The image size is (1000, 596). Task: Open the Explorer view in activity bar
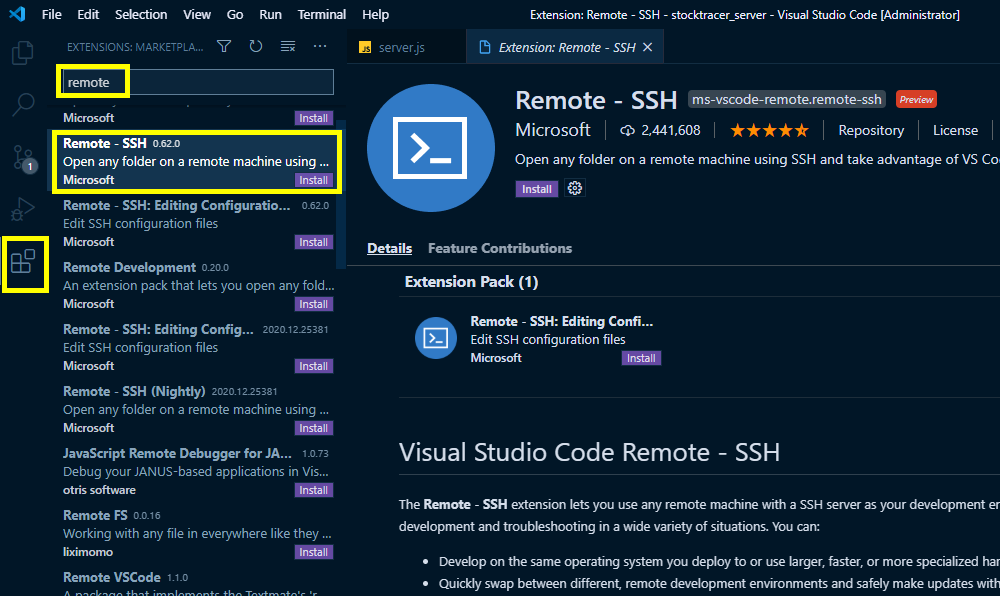pos(23,52)
